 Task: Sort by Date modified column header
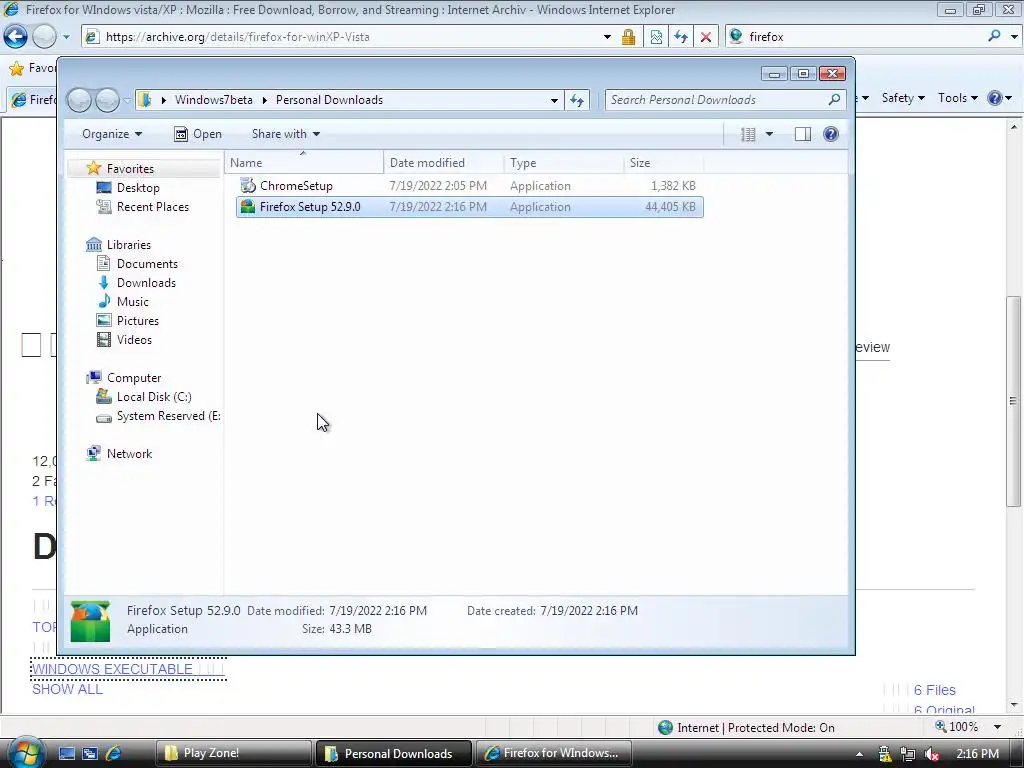coord(443,163)
